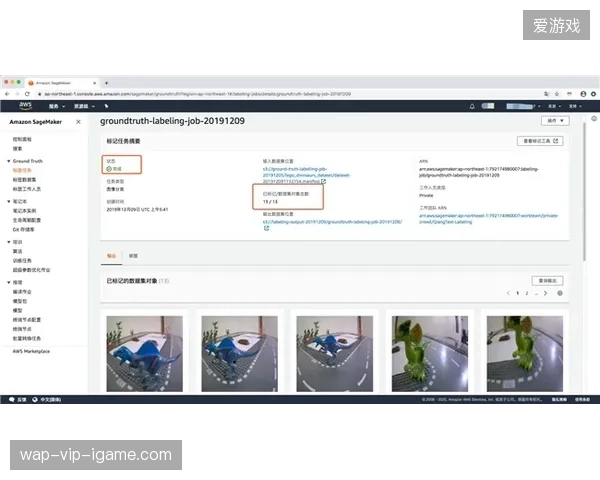The height and width of the screenshot is (480, 600).
Task: Select the 输出 output tab
Action: point(111,256)
